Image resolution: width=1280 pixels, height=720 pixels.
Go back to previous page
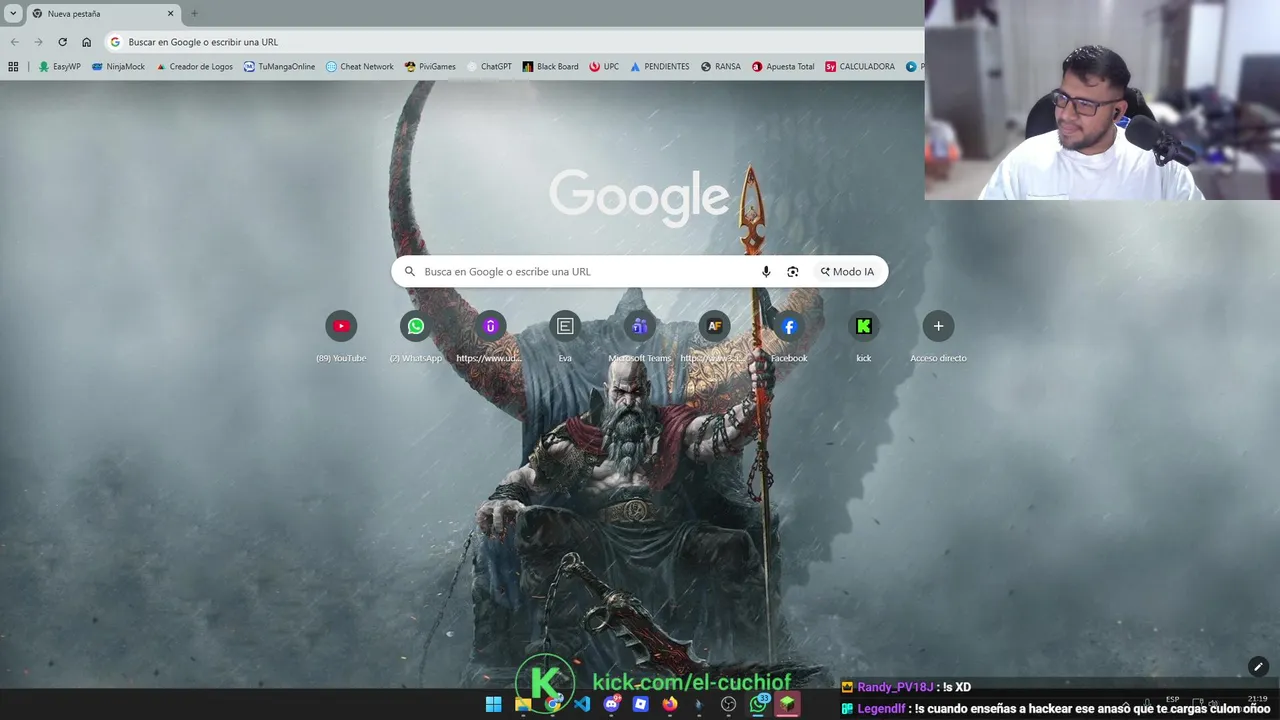14,42
